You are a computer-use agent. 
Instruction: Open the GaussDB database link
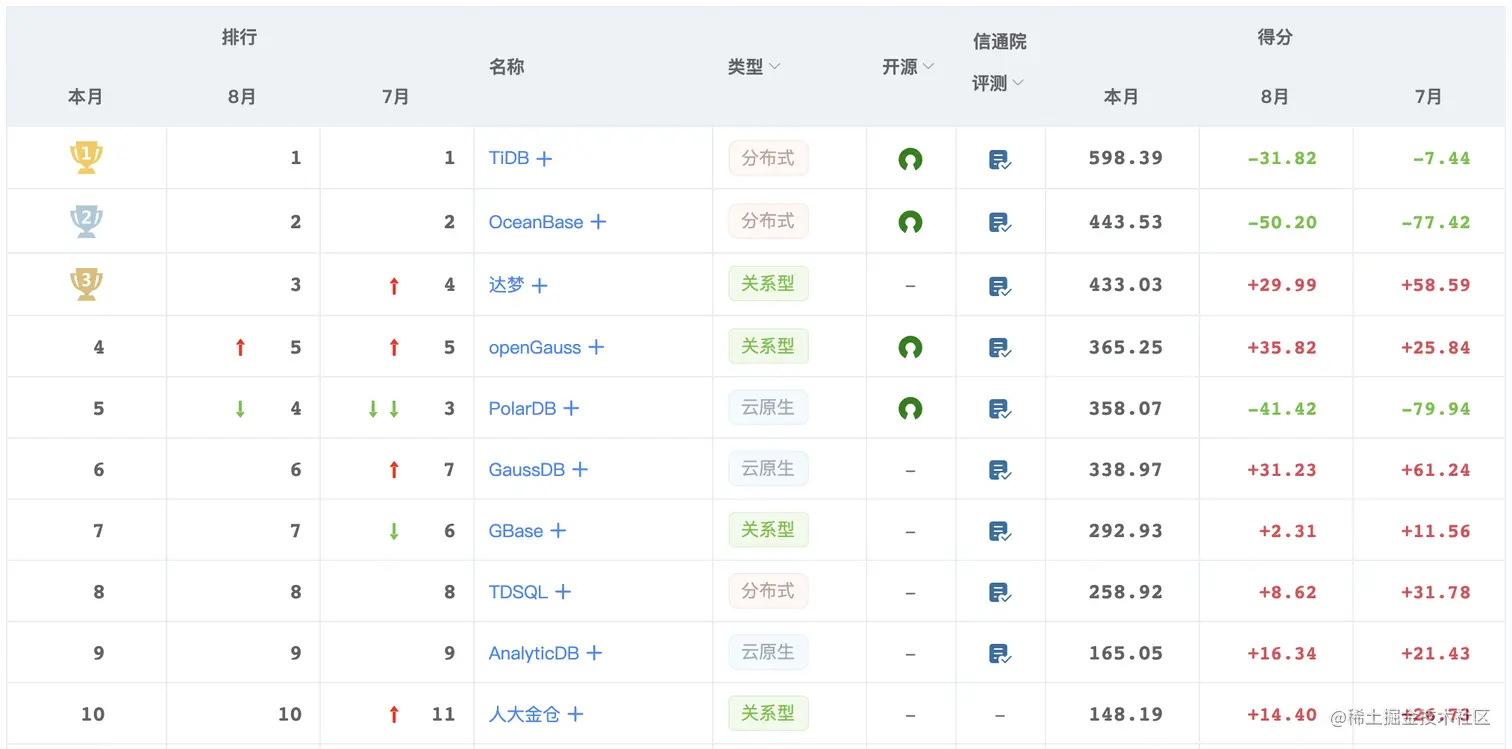click(527, 469)
